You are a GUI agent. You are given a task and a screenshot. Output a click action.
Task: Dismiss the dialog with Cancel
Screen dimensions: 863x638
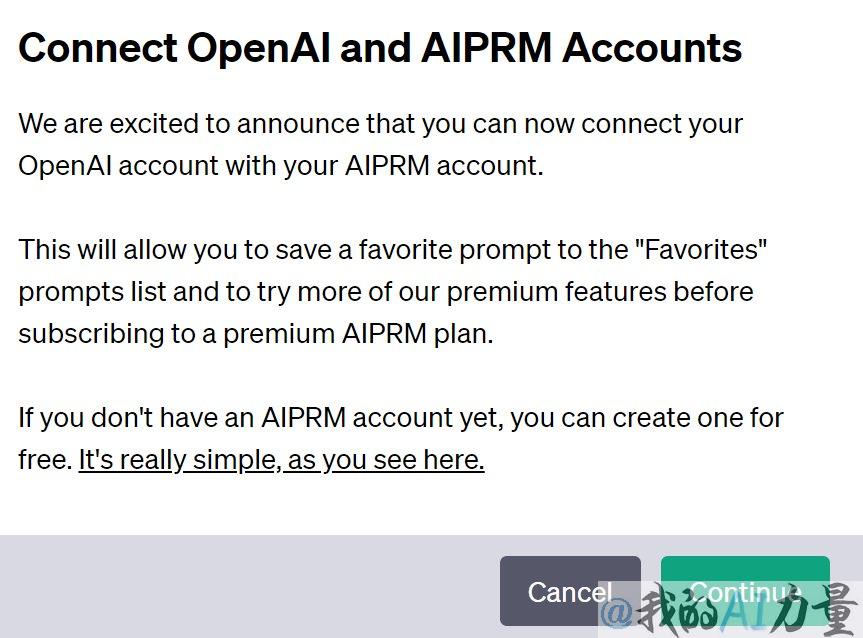click(570, 591)
